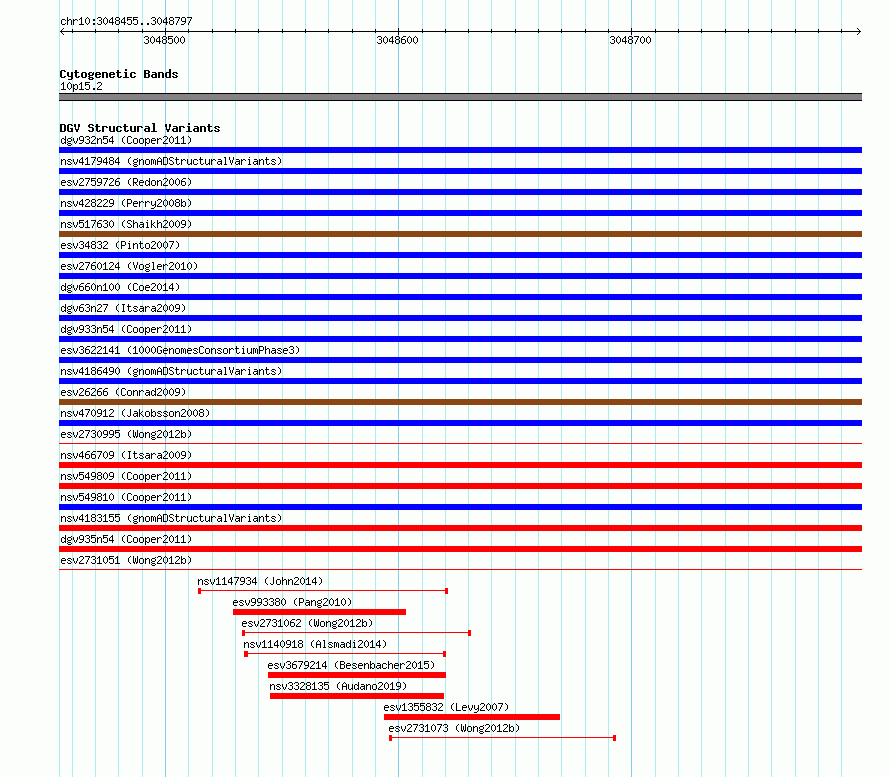Open variant dgv932n54 (Cooper2011)
Screen dimensions: 890x777
[x=126, y=140]
